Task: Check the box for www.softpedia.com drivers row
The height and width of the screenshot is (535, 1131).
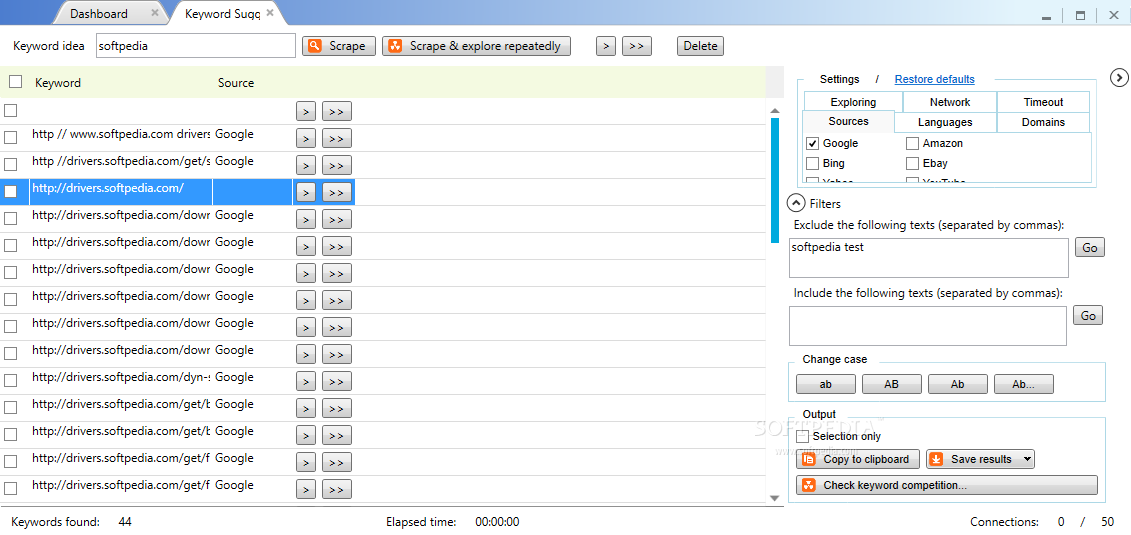Action: click(11, 137)
